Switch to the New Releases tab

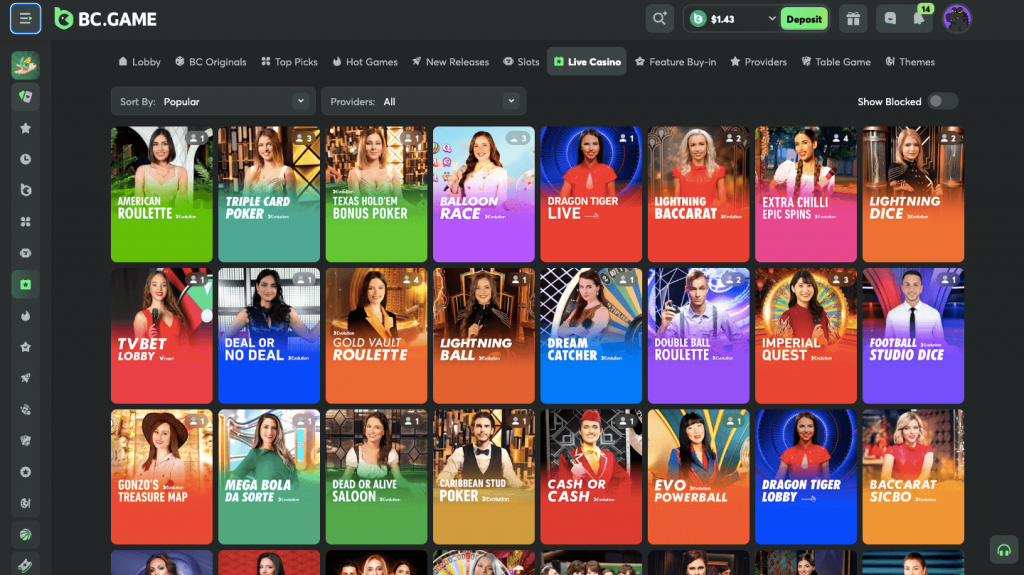pyautogui.click(x=451, y=61)
